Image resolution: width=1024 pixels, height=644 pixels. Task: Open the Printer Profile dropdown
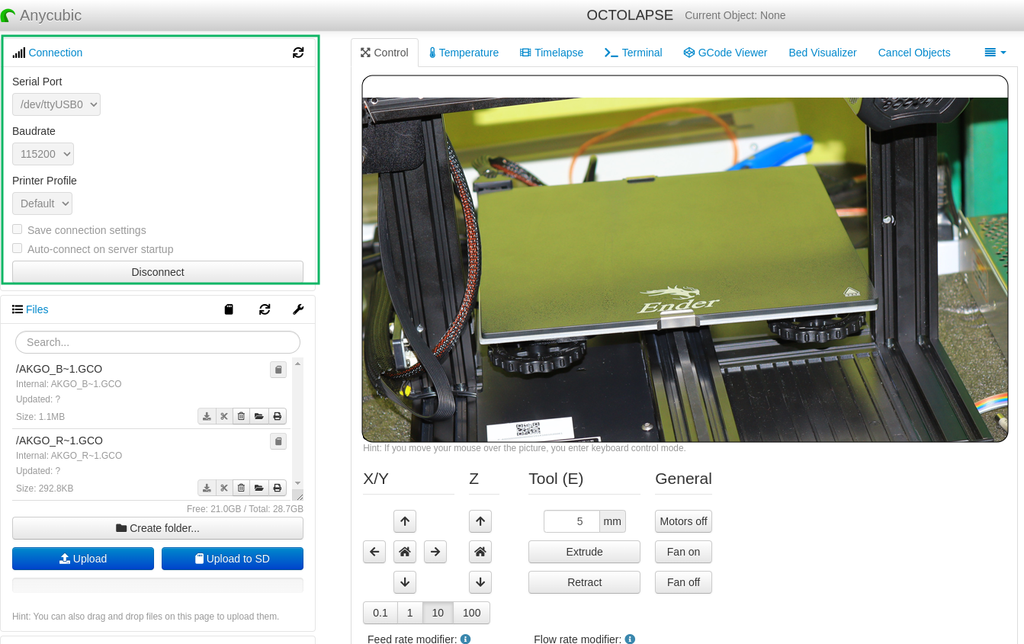42,203
